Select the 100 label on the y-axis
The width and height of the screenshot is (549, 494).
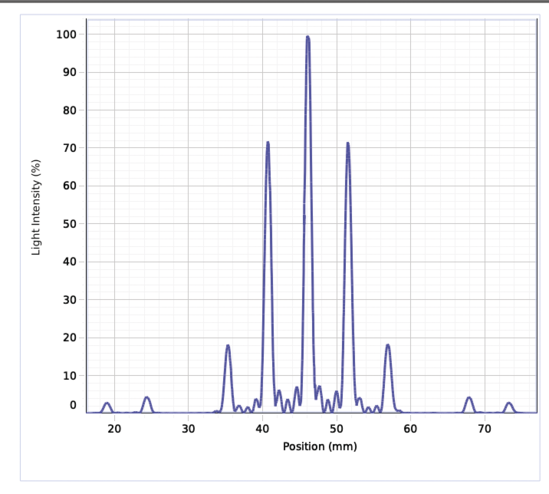click(x=66, y=34)
